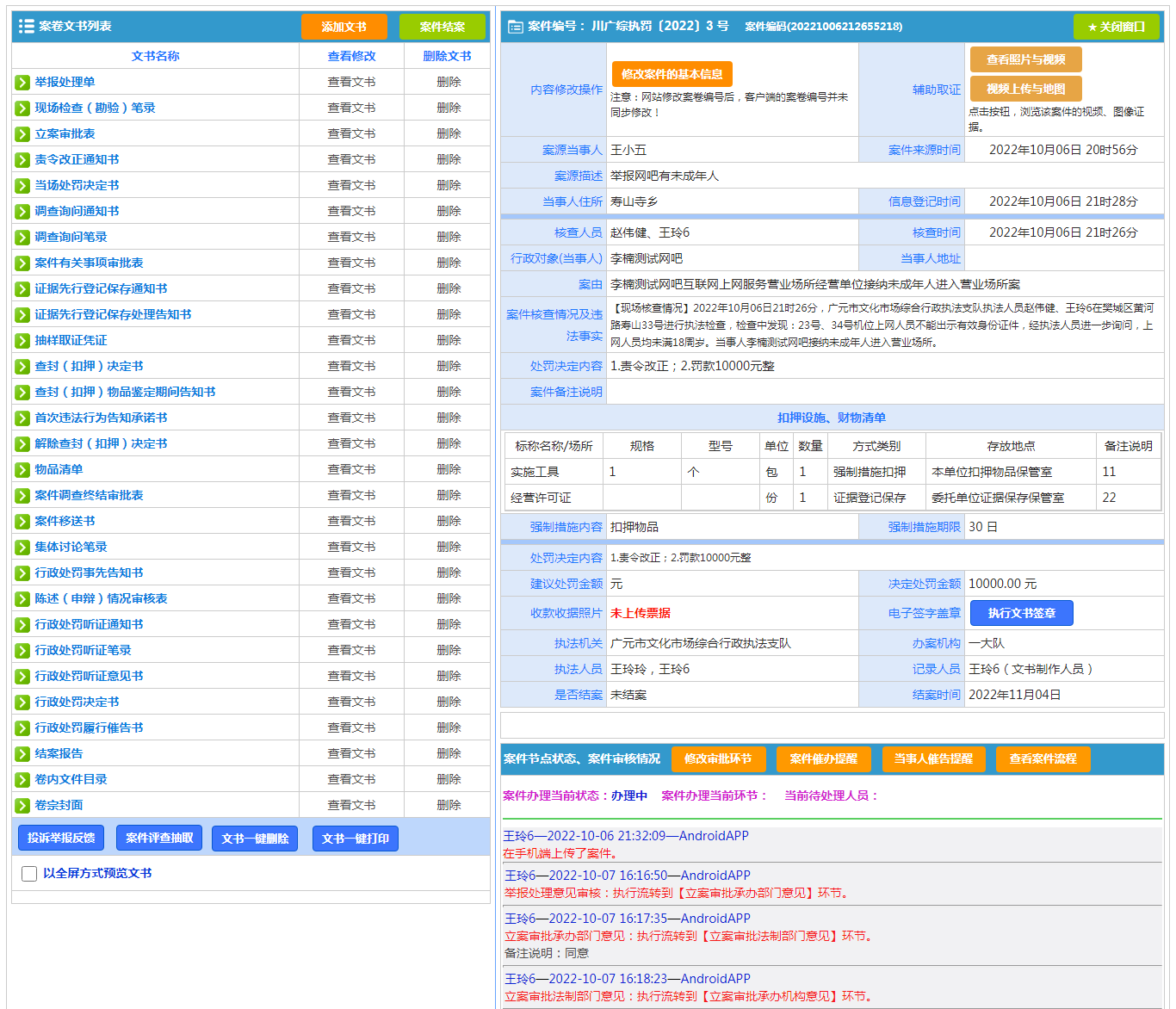Click the green arrow icon beside 行政处罚听证笔录

tap(22, 651)
